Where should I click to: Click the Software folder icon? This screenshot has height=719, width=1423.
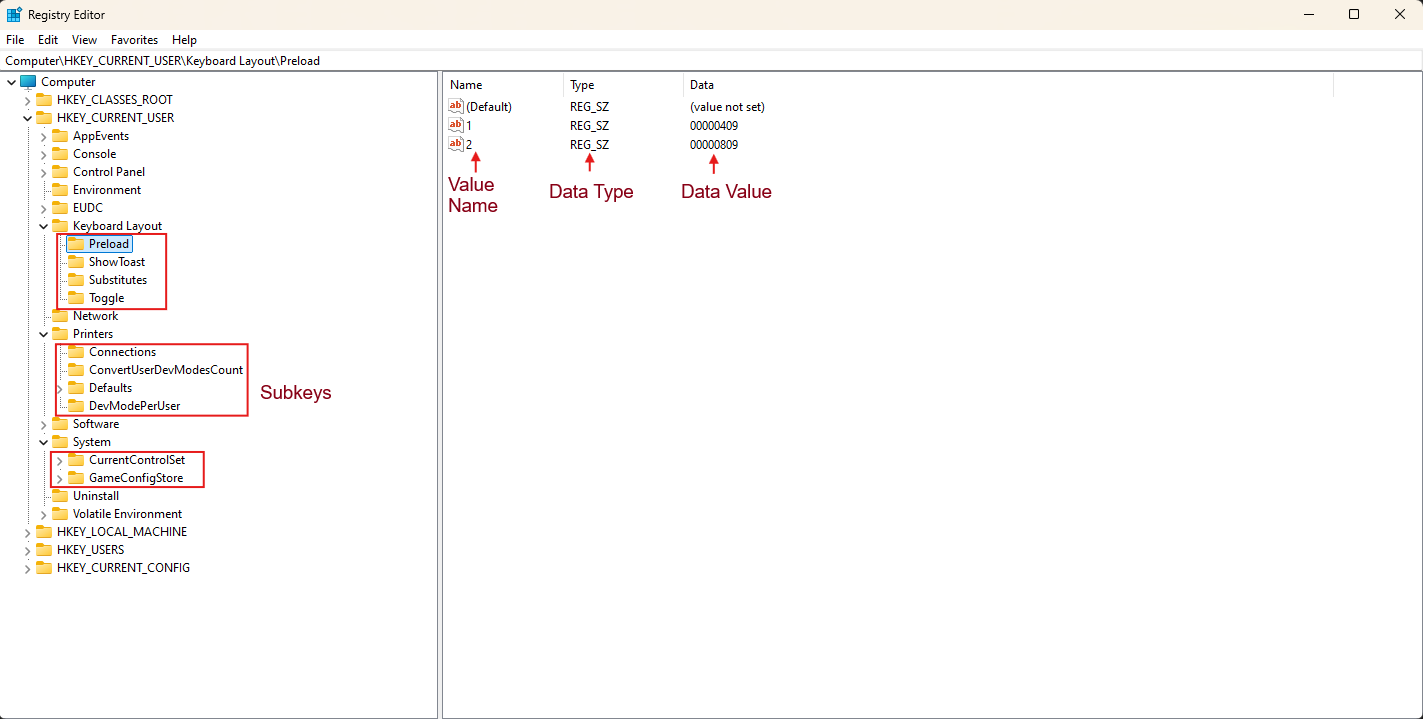[60, 424]
